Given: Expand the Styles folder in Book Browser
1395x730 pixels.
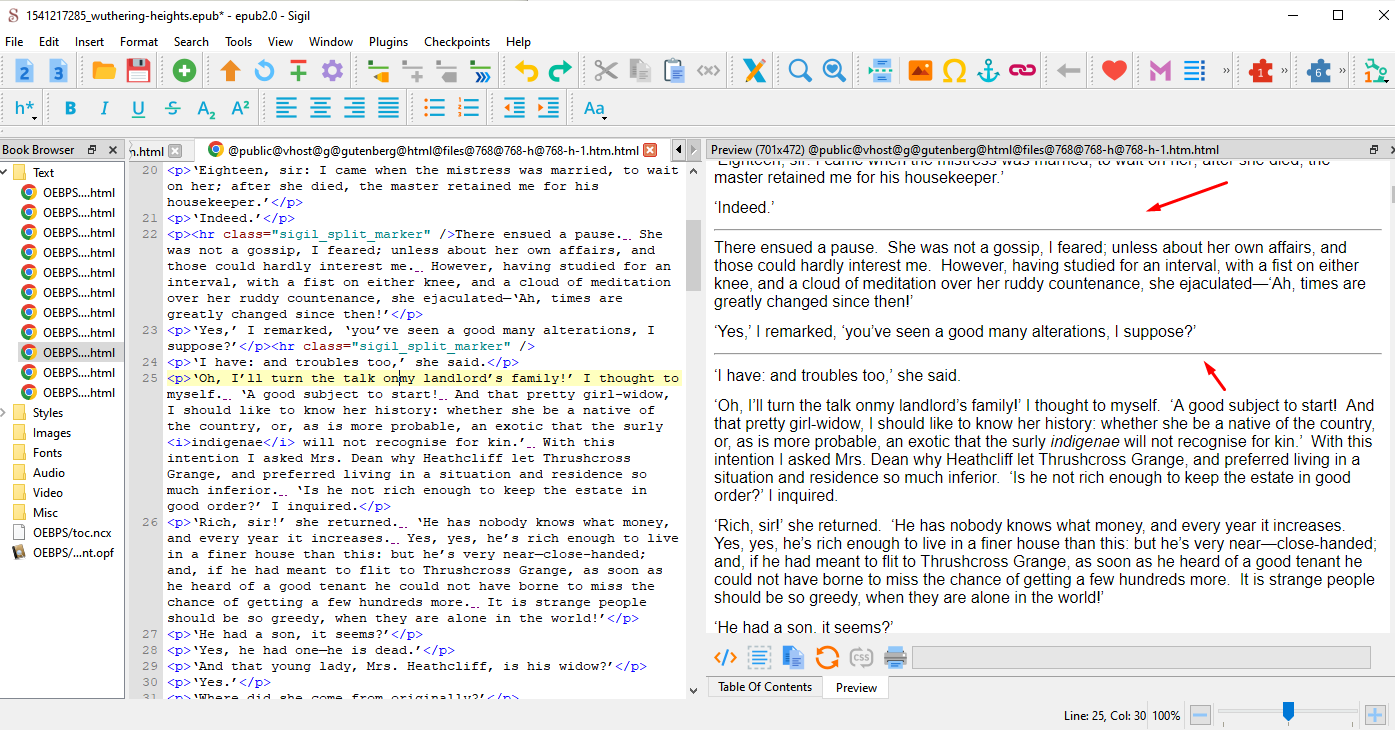Looking at the screenshot, I should (5, 412).
